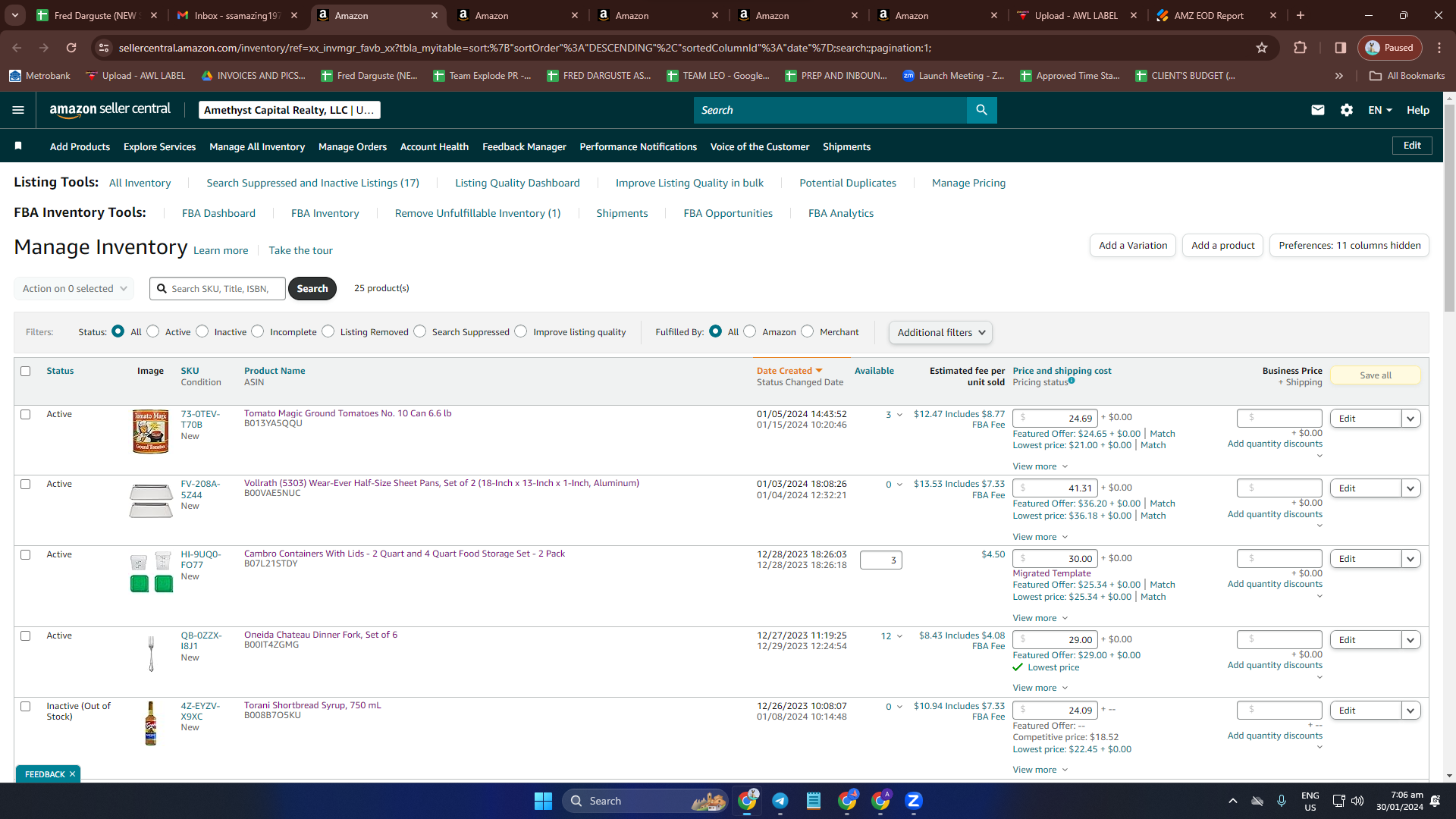Image resolution: width=1456 pixels, height=819 pixels.
Task: Open Manage Orders in the top menu
Action: (x=353, y=146)
